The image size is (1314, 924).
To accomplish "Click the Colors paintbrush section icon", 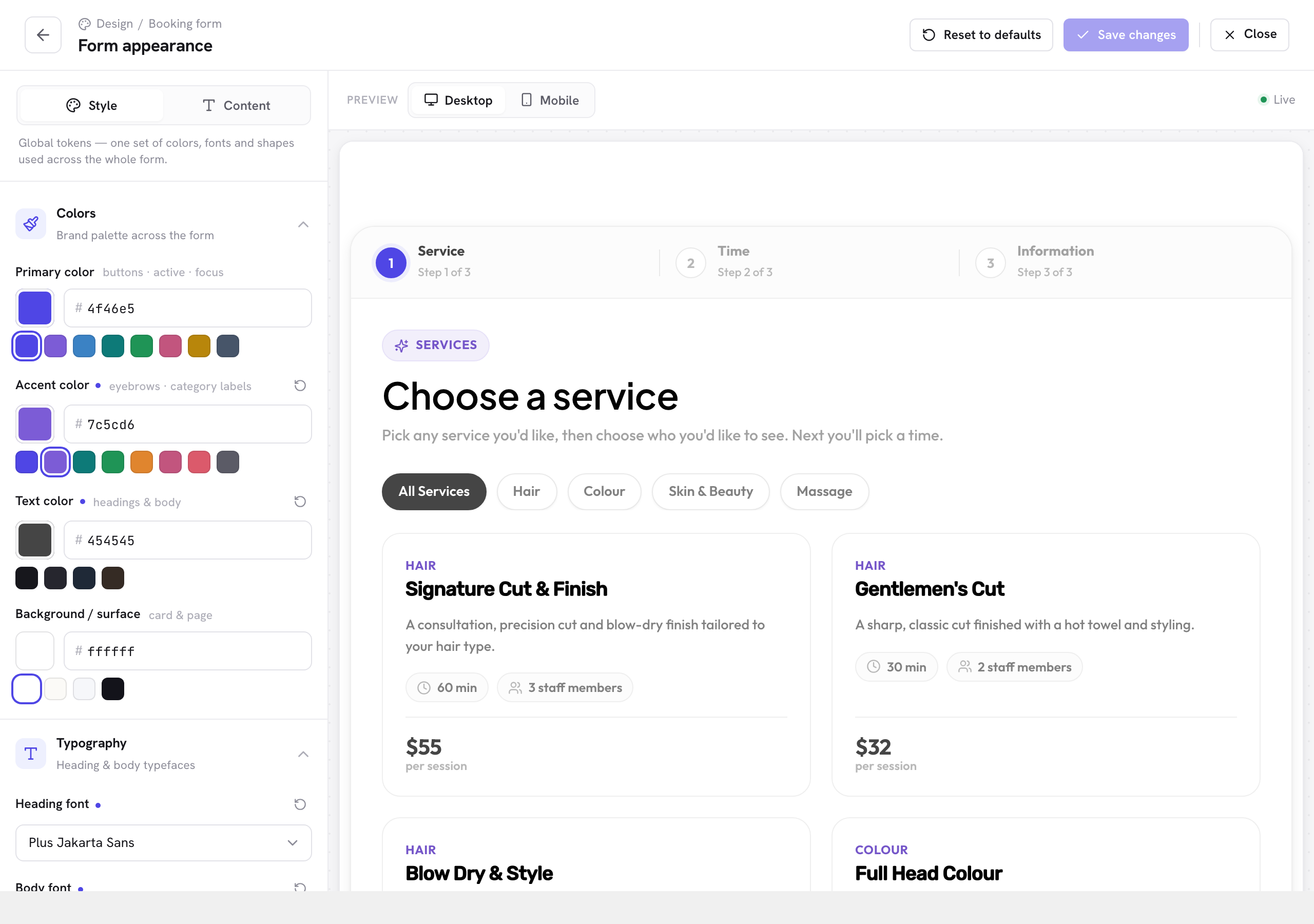I will [x=31, y=224].
